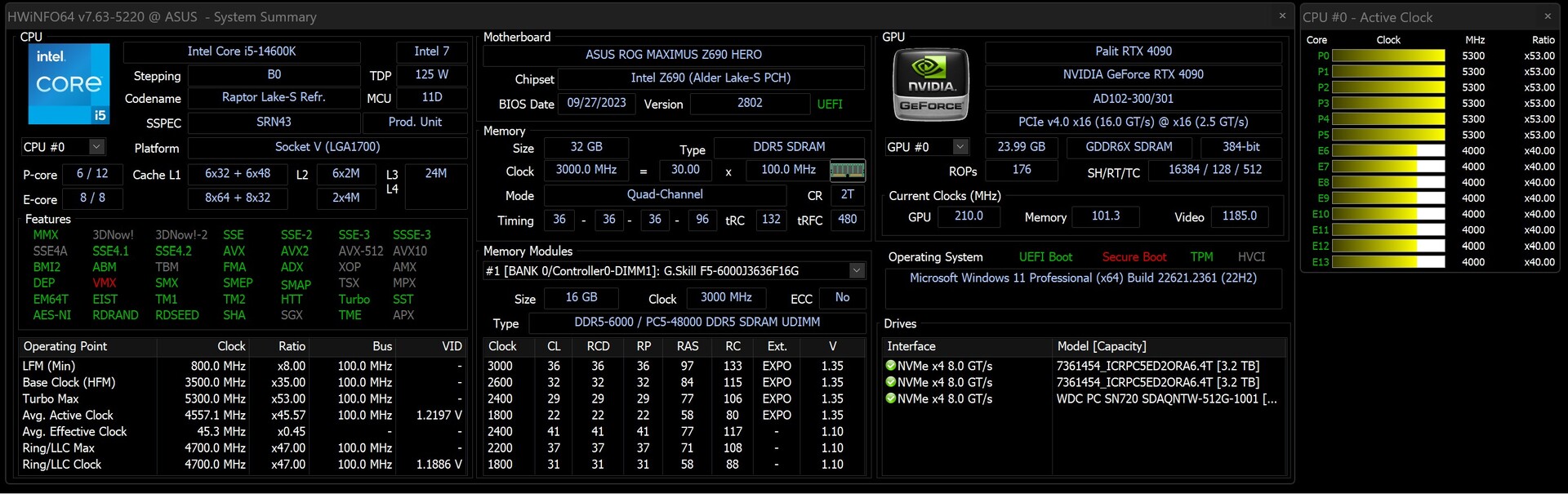The image size is (1568, 494).
Task: Open the memory module bank dropdown
Action: coord(856,271)
